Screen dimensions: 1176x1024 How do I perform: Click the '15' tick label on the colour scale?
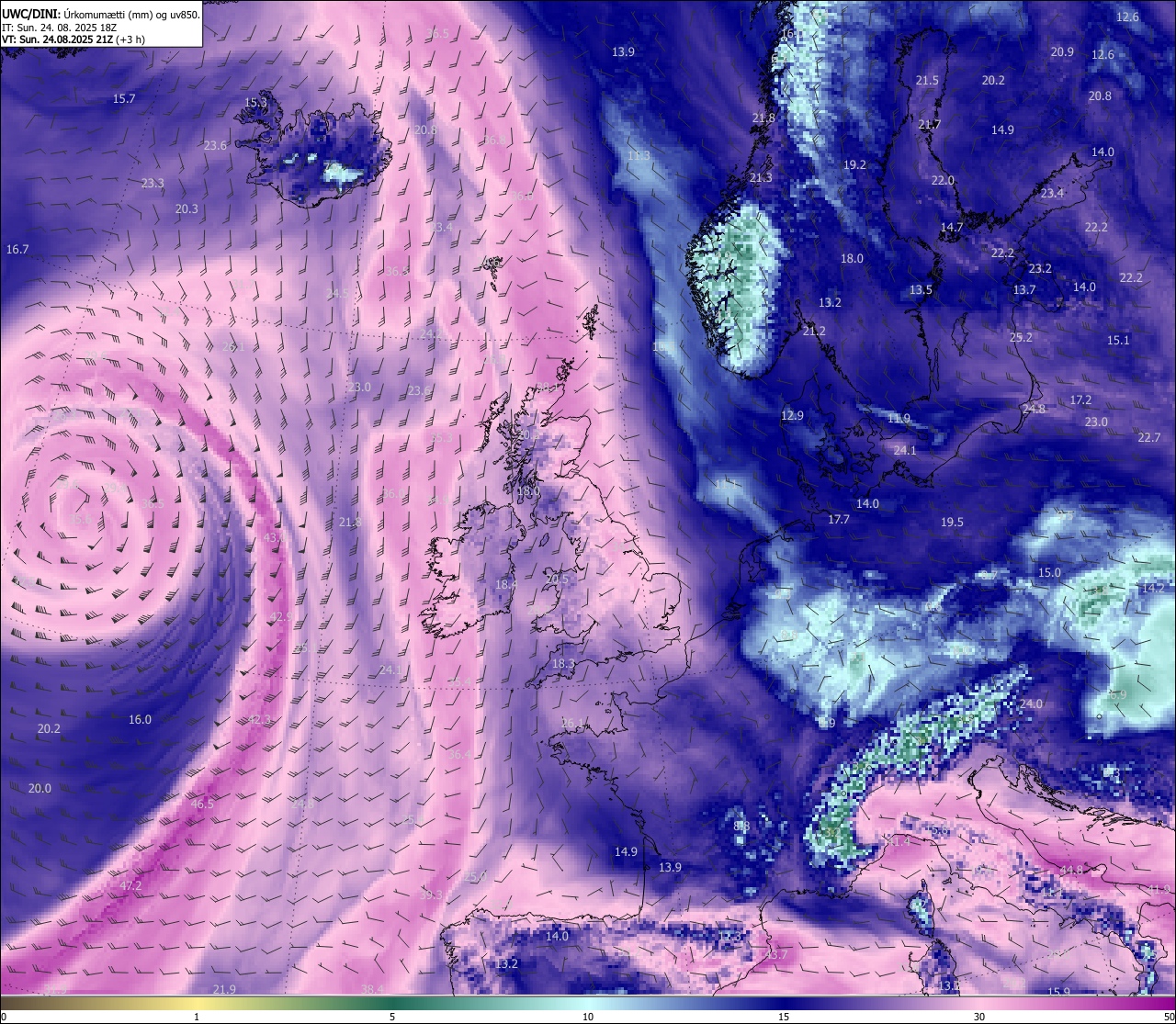coord(784,1017)
